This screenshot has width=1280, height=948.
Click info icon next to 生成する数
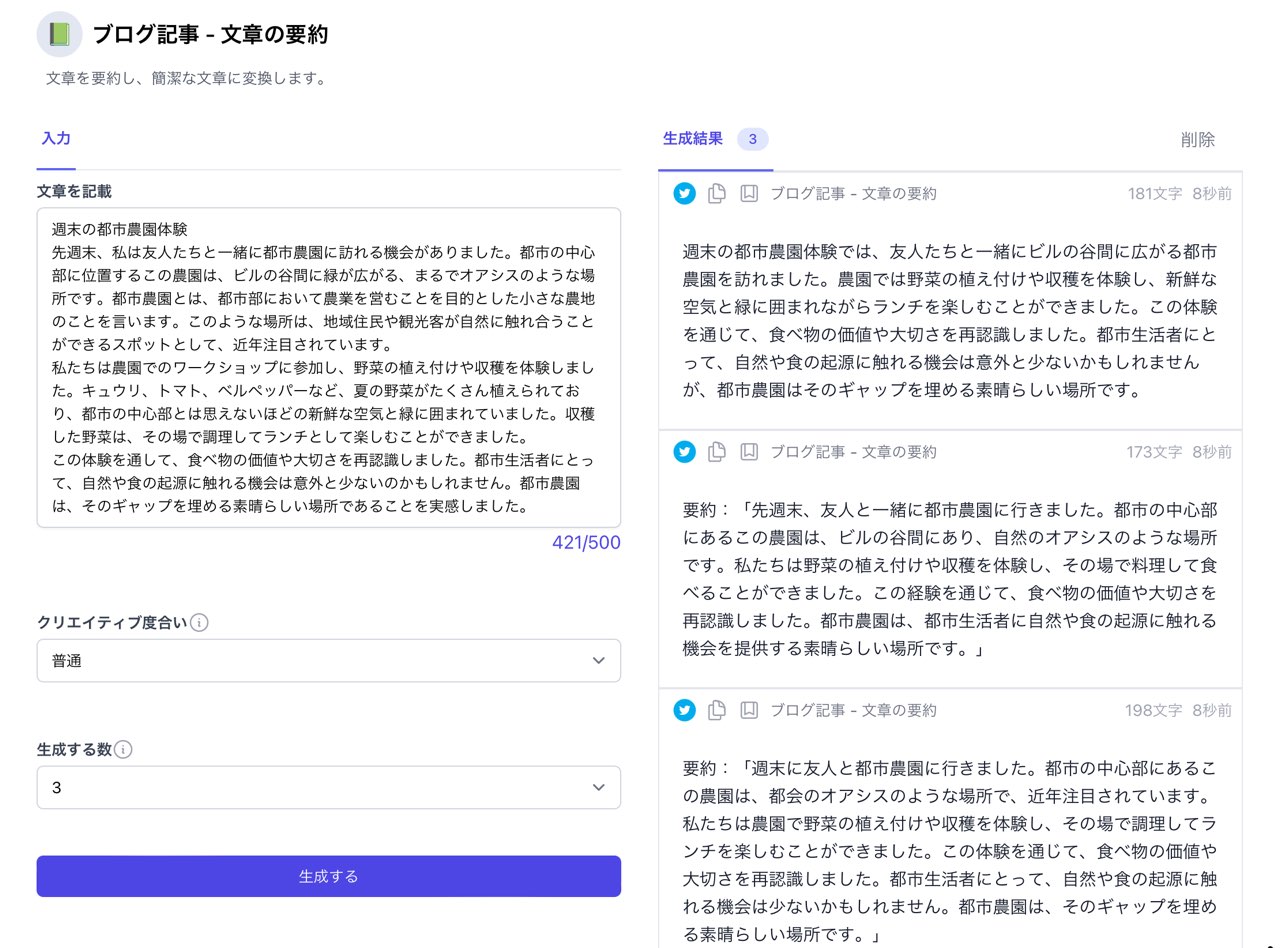(x=123, y=750)
